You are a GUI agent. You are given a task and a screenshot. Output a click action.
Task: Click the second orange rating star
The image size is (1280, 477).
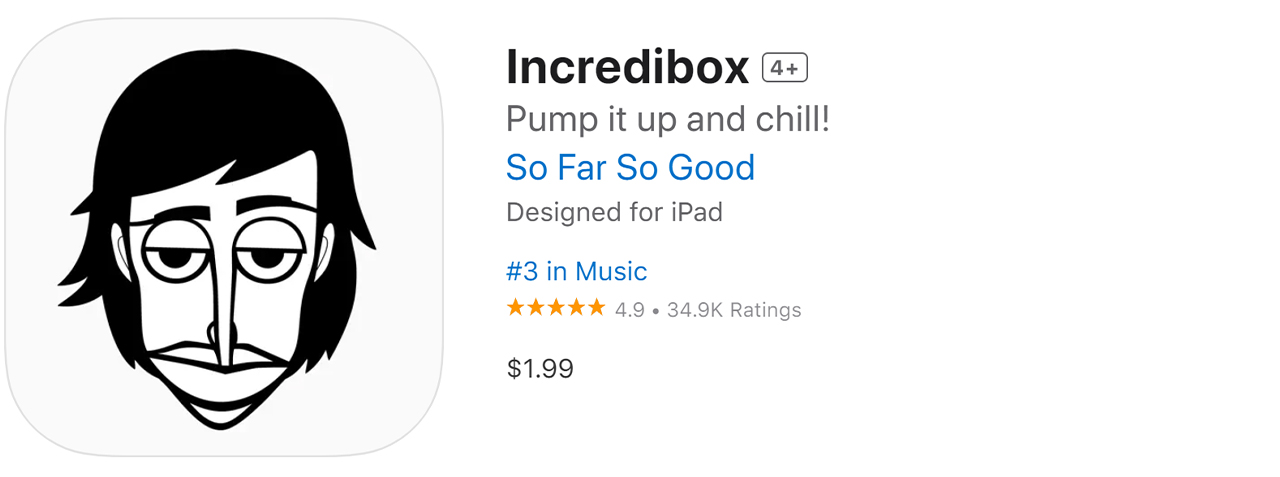coord(536,308)
